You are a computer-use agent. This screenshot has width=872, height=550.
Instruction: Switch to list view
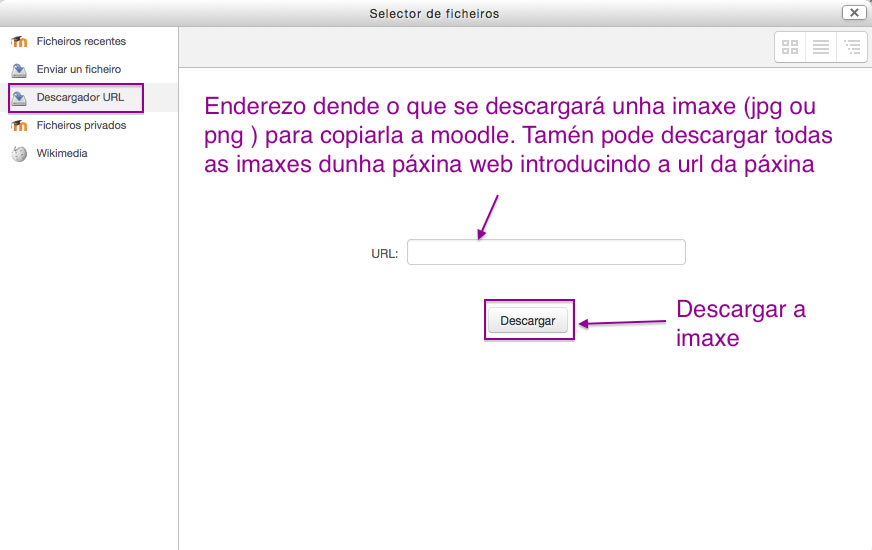821,47
